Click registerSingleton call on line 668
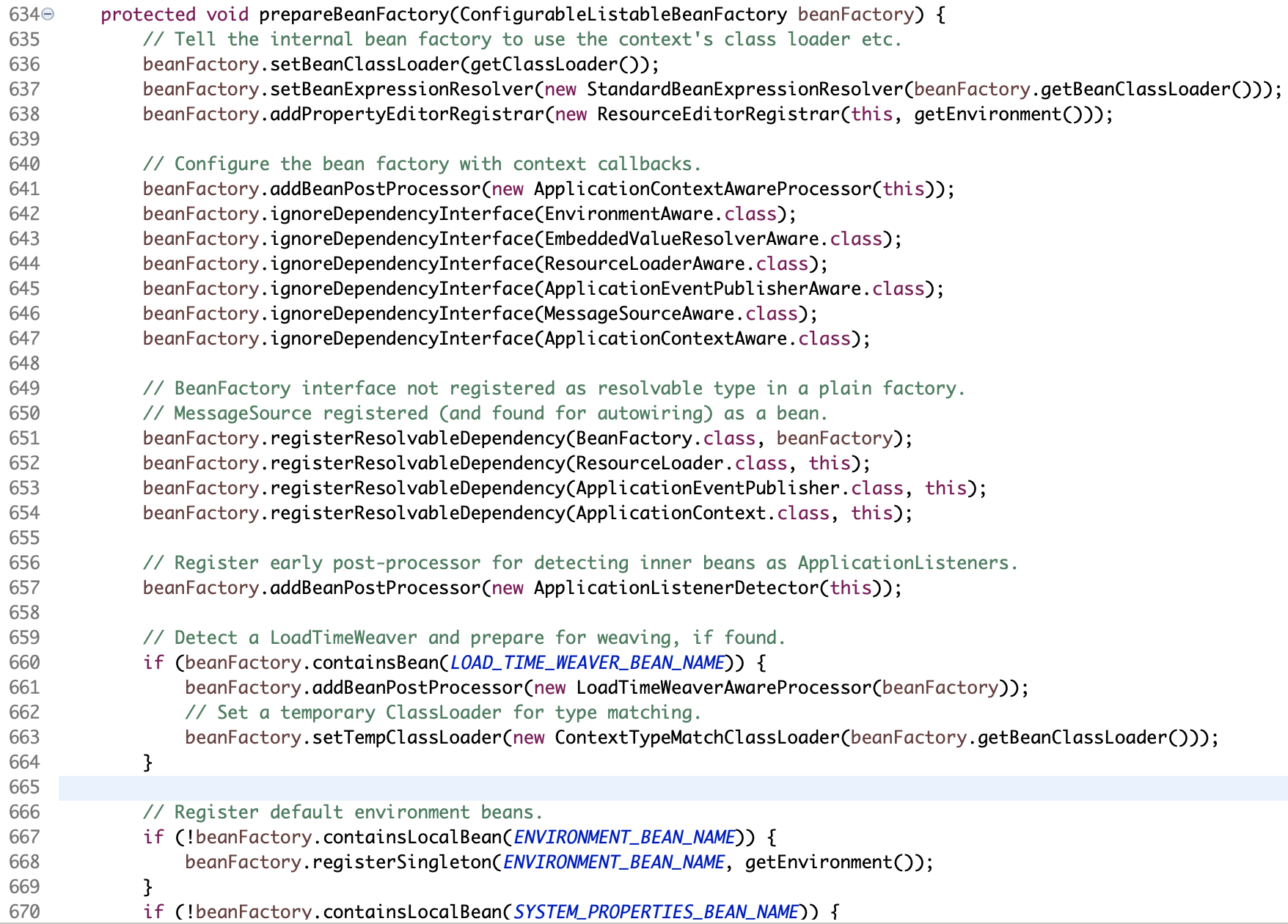 click(x=402, y=862)
